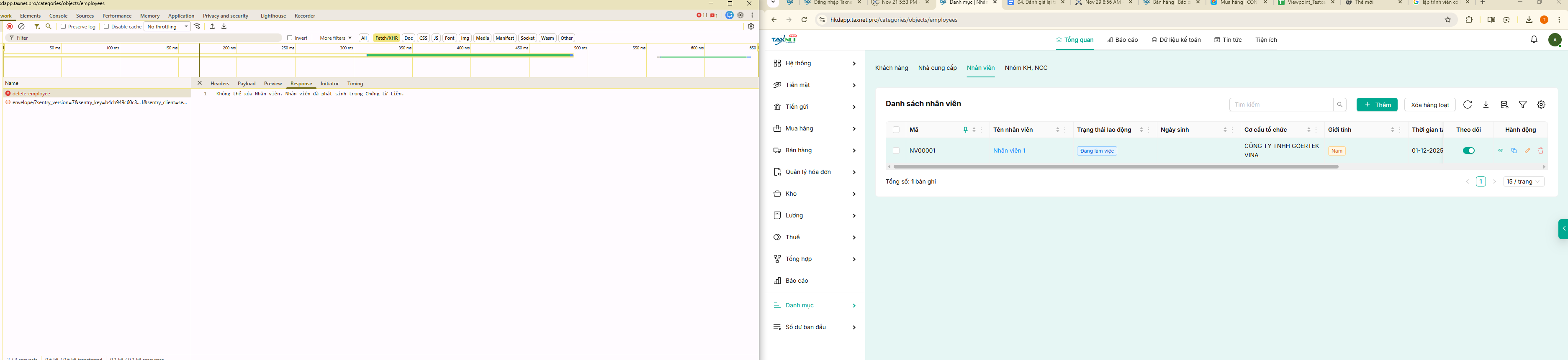
Task: Open the No throttling dropdown
Action: point(167,27)
